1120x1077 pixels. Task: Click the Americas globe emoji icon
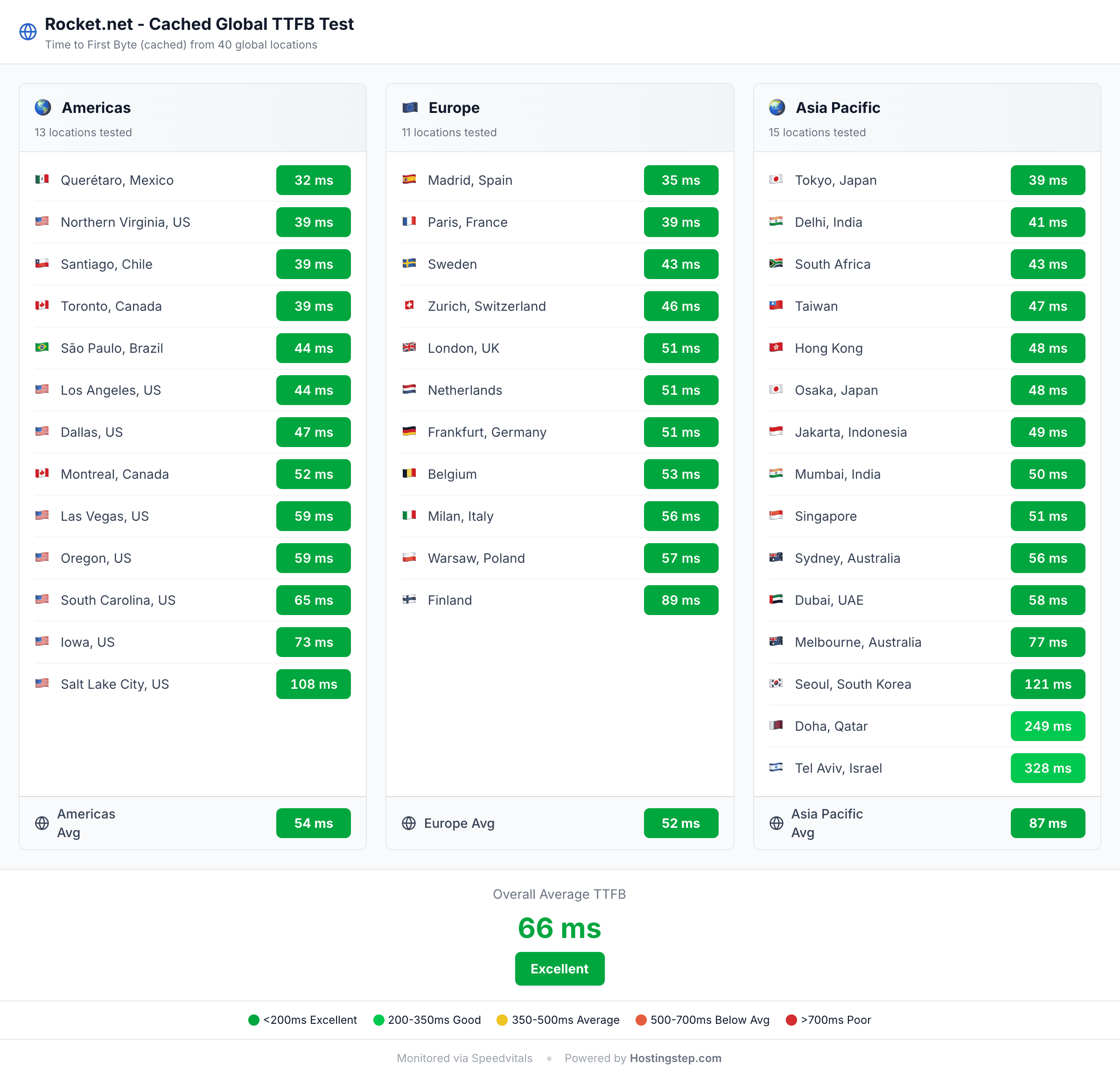coord(43,107)
